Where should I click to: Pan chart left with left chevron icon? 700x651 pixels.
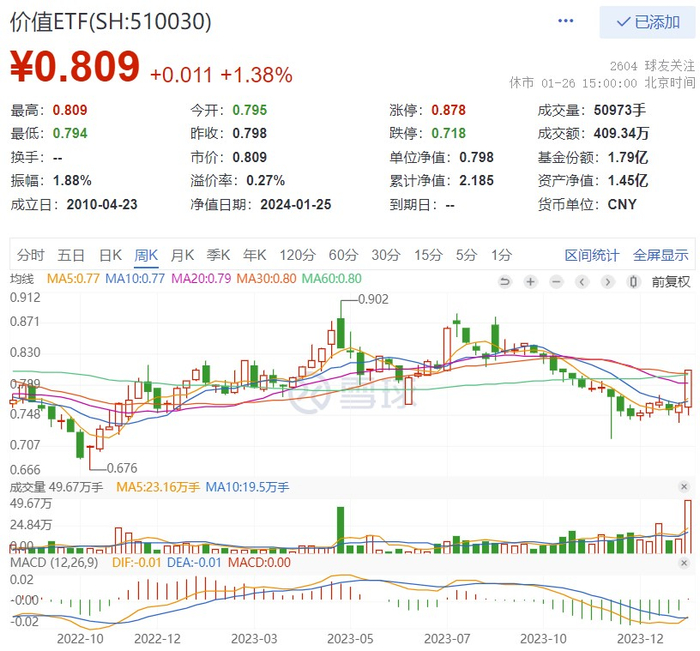pos(582,282)
